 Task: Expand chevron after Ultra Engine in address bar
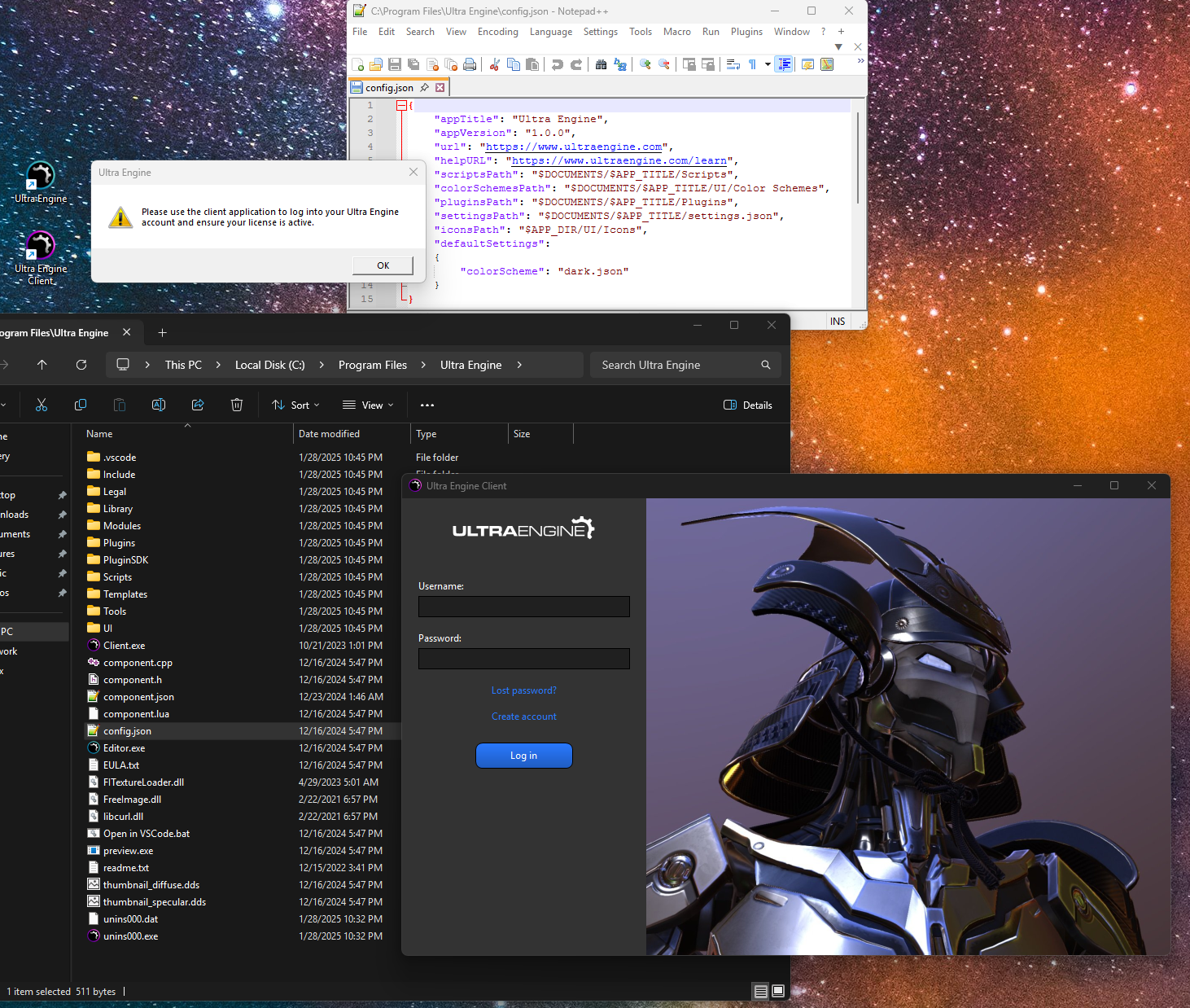coord(519,365)
